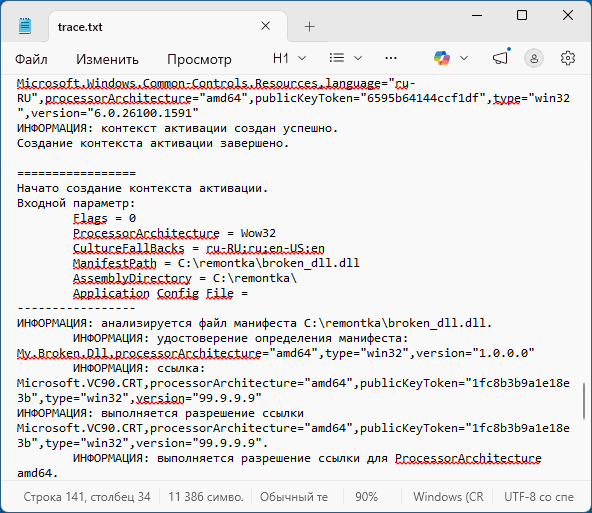Viewport: 592px width, 513px height.
Task: Click 'выполняется разрешение ссылки для ProcessorArchitecture' line
Action: (x=307, y=458)
